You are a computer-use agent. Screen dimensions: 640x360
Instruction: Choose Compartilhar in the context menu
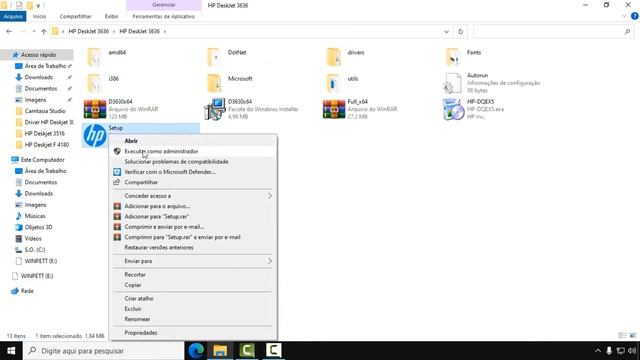tap(193, 182)
